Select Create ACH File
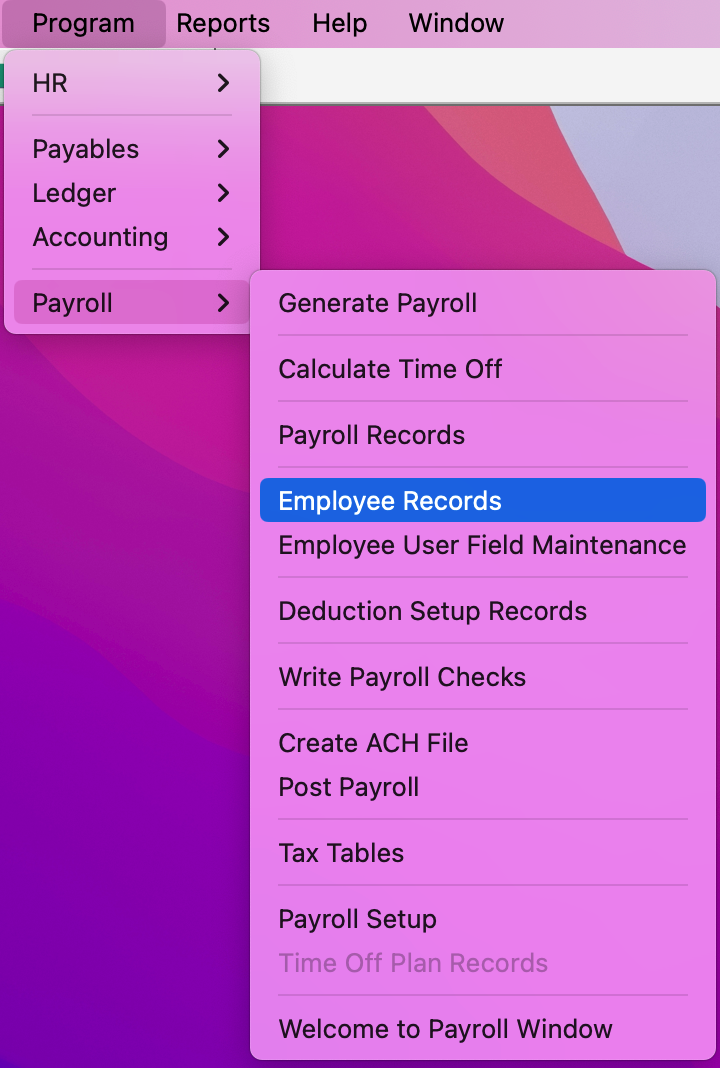 [373, 743]
